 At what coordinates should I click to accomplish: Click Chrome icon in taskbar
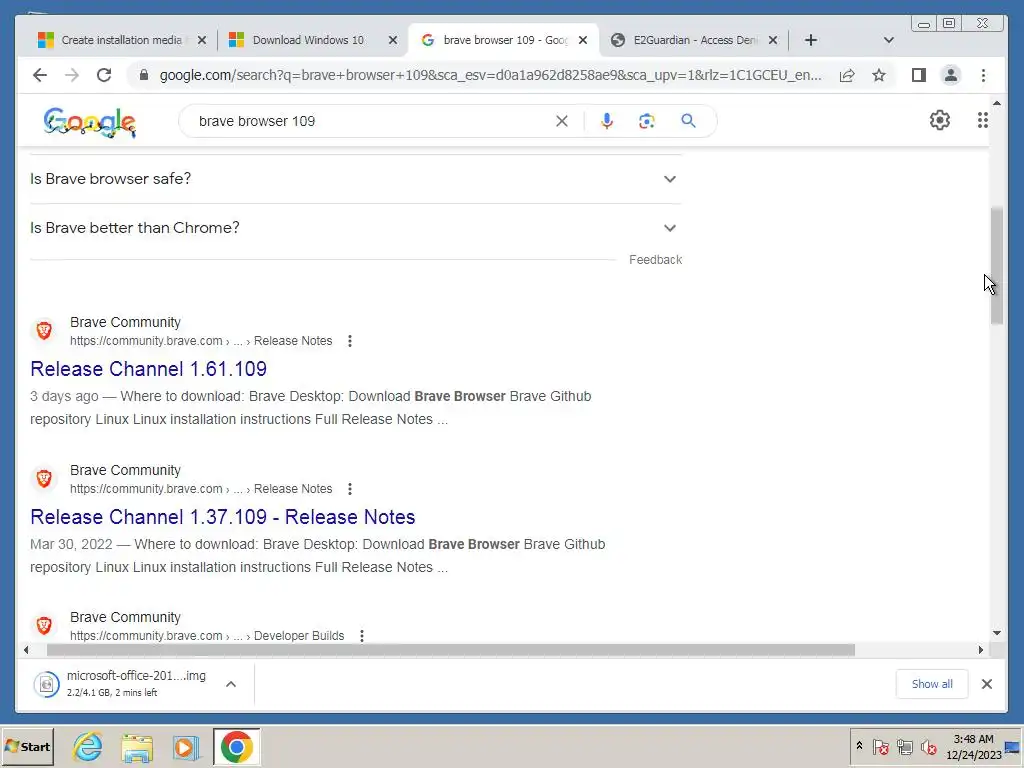click(x=236, y=746)
